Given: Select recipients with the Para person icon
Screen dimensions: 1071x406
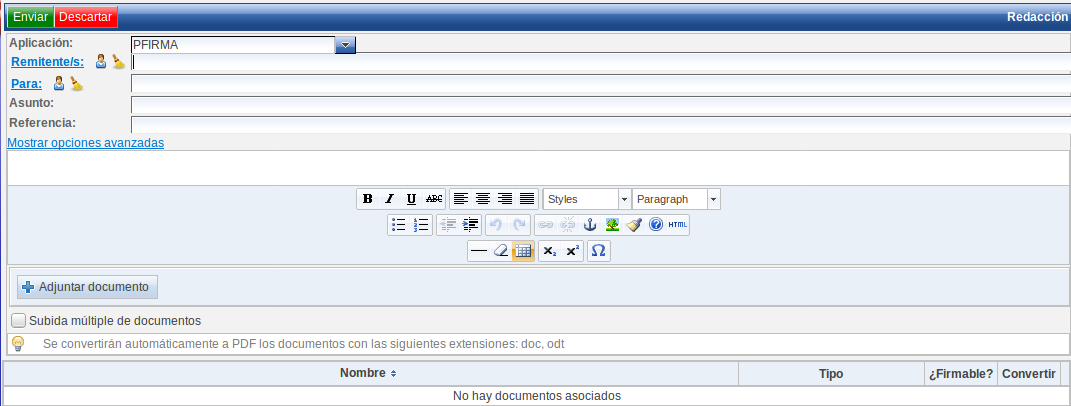Looking at the screenshot, I should point(59,83).
